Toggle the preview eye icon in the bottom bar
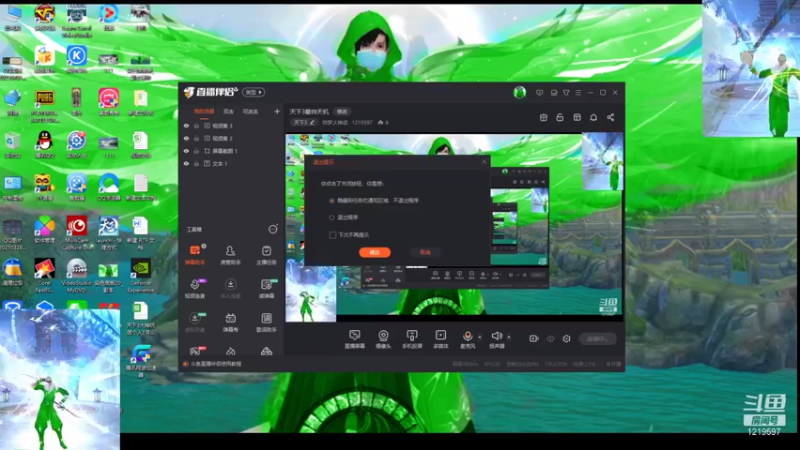The image size is (800, 450). click(x=551, y=338)
